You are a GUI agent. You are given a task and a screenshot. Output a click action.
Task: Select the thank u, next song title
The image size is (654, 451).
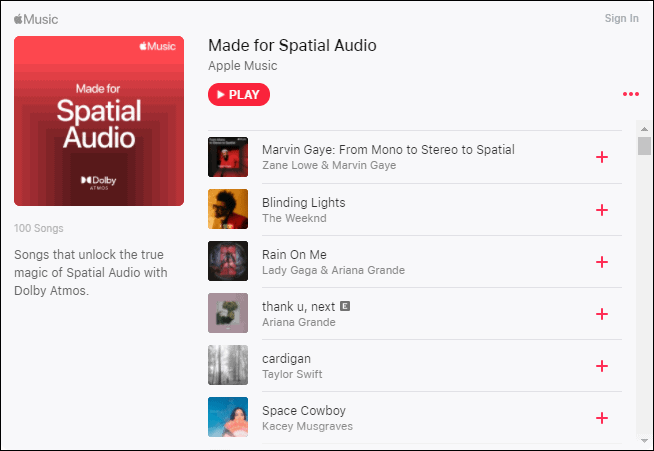(x=298, y=307)
